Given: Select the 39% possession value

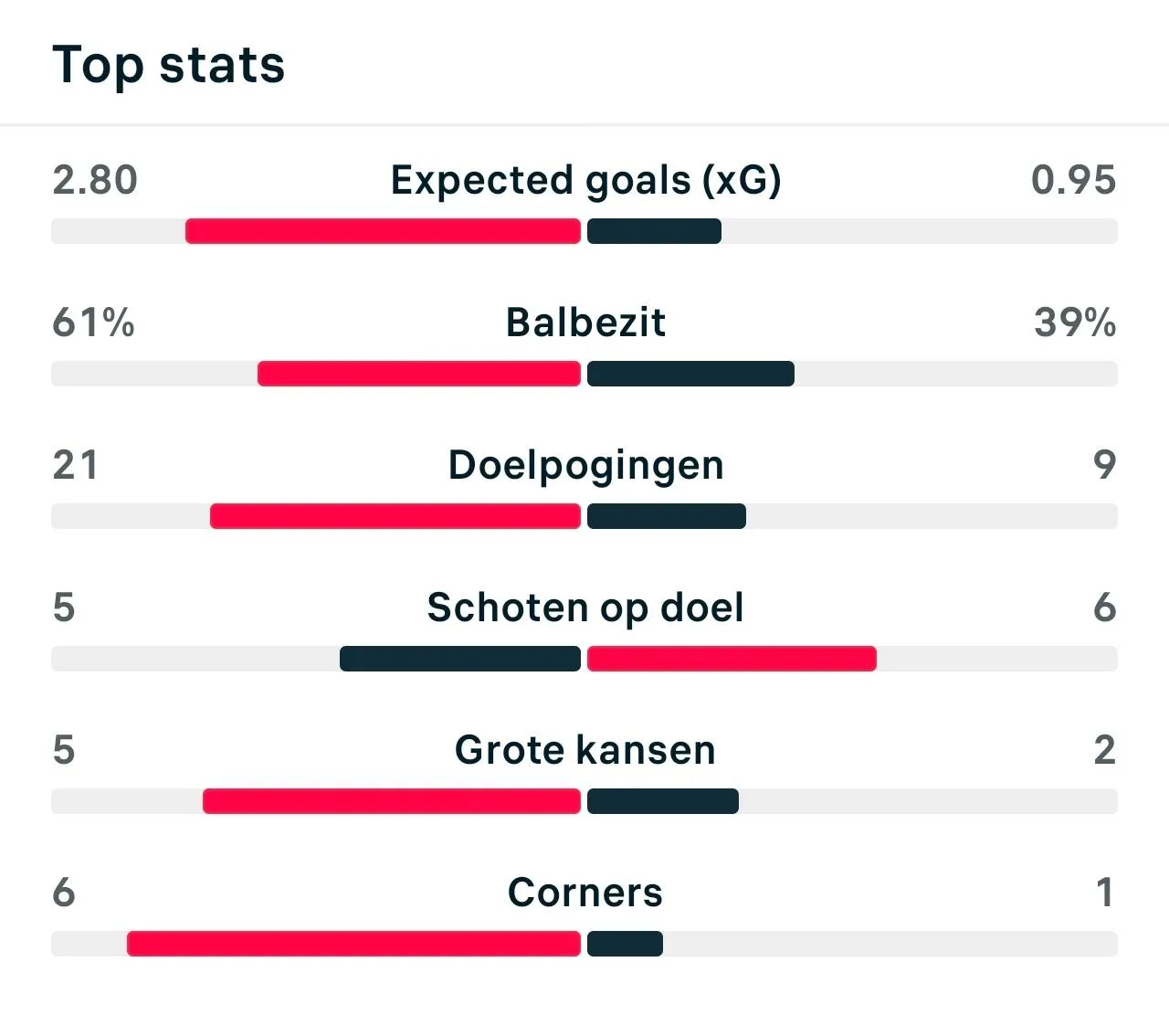Looking at the screenshot, I should (x=1075, y=322).
